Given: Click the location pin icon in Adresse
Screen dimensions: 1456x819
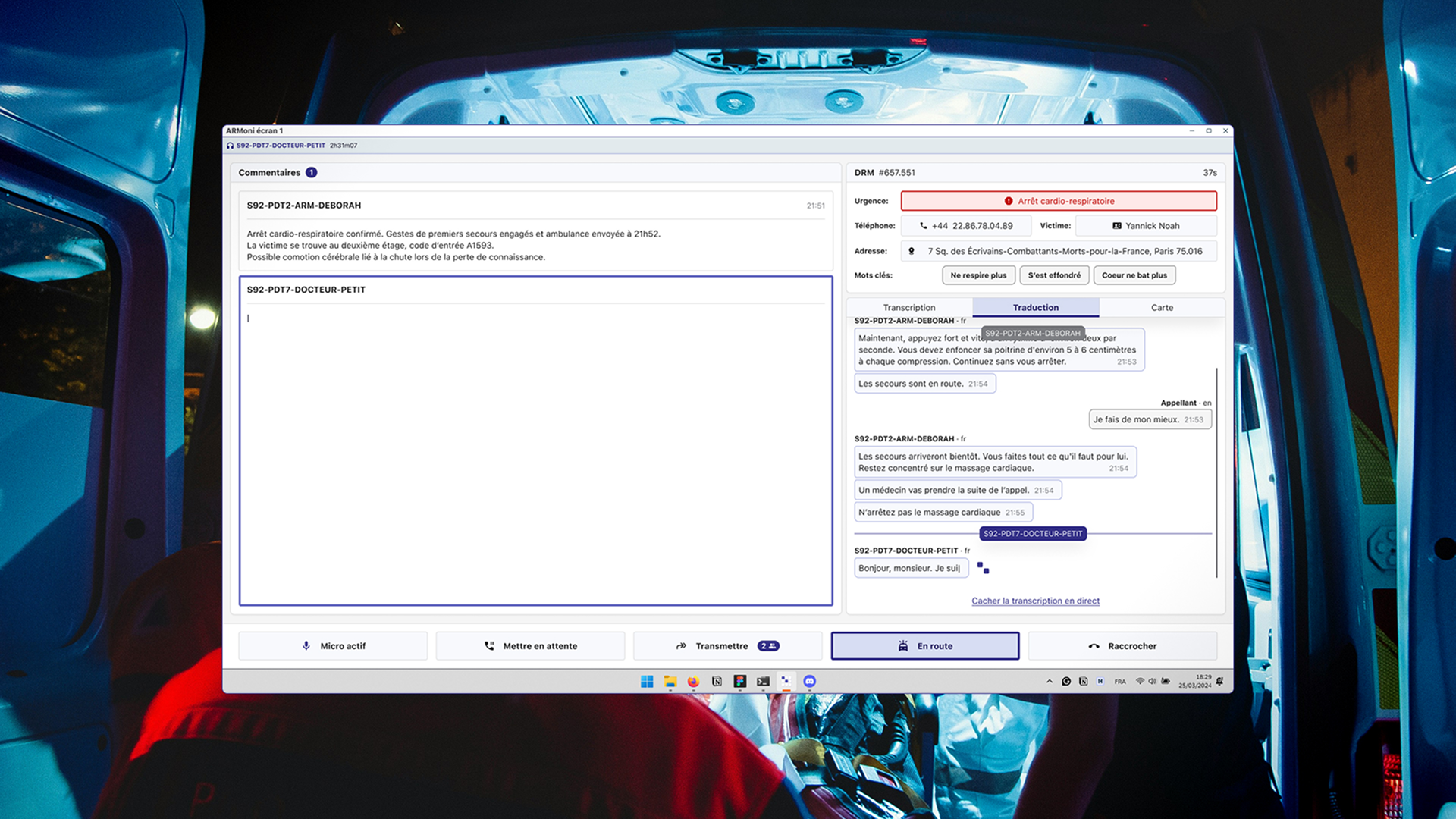Looking at the screenshot, I should point(912,251).
